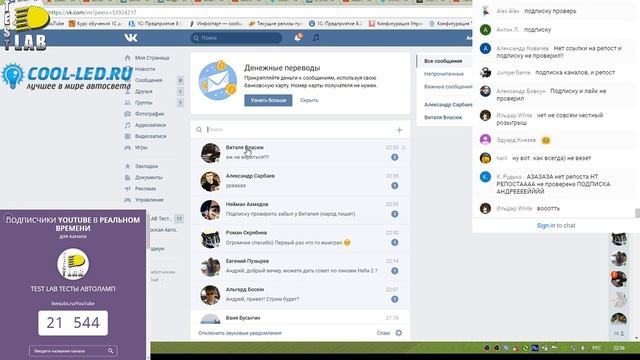
Task: Open Управление in left menu
Action: pyautogui.click(x=149, y=200)
